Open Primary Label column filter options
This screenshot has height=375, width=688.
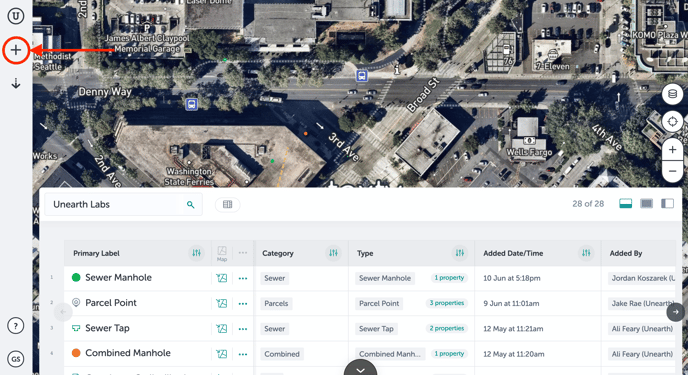(x=197, y=253)
